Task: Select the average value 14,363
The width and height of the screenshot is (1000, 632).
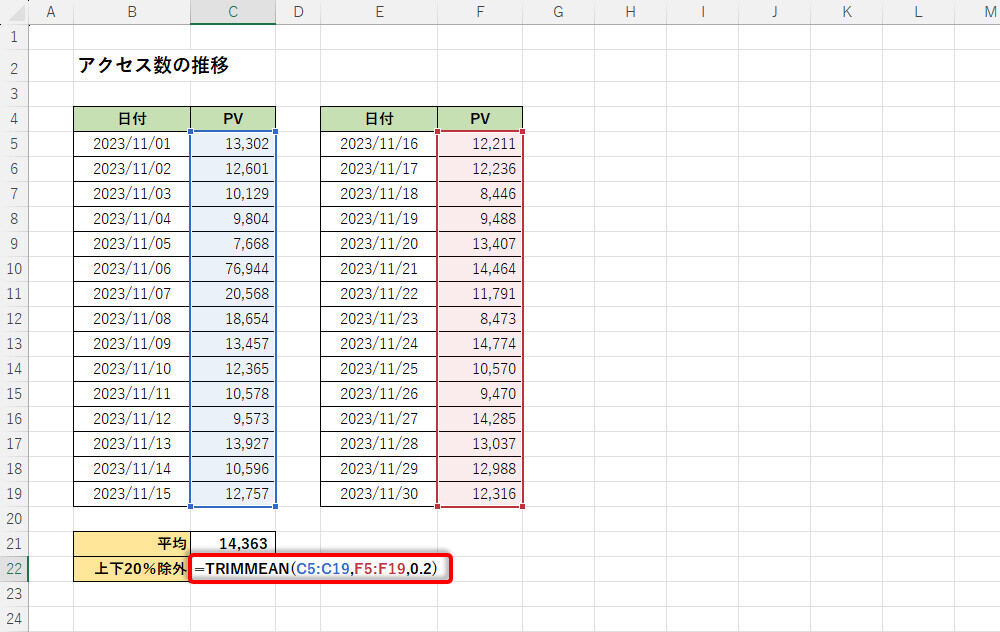Action: click(233, 544)
